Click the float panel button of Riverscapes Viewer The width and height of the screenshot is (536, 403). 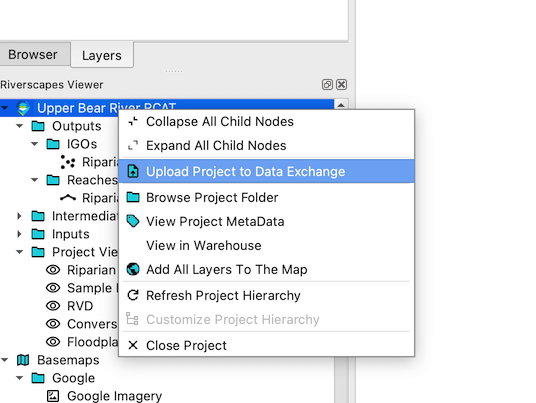point(327,84)
